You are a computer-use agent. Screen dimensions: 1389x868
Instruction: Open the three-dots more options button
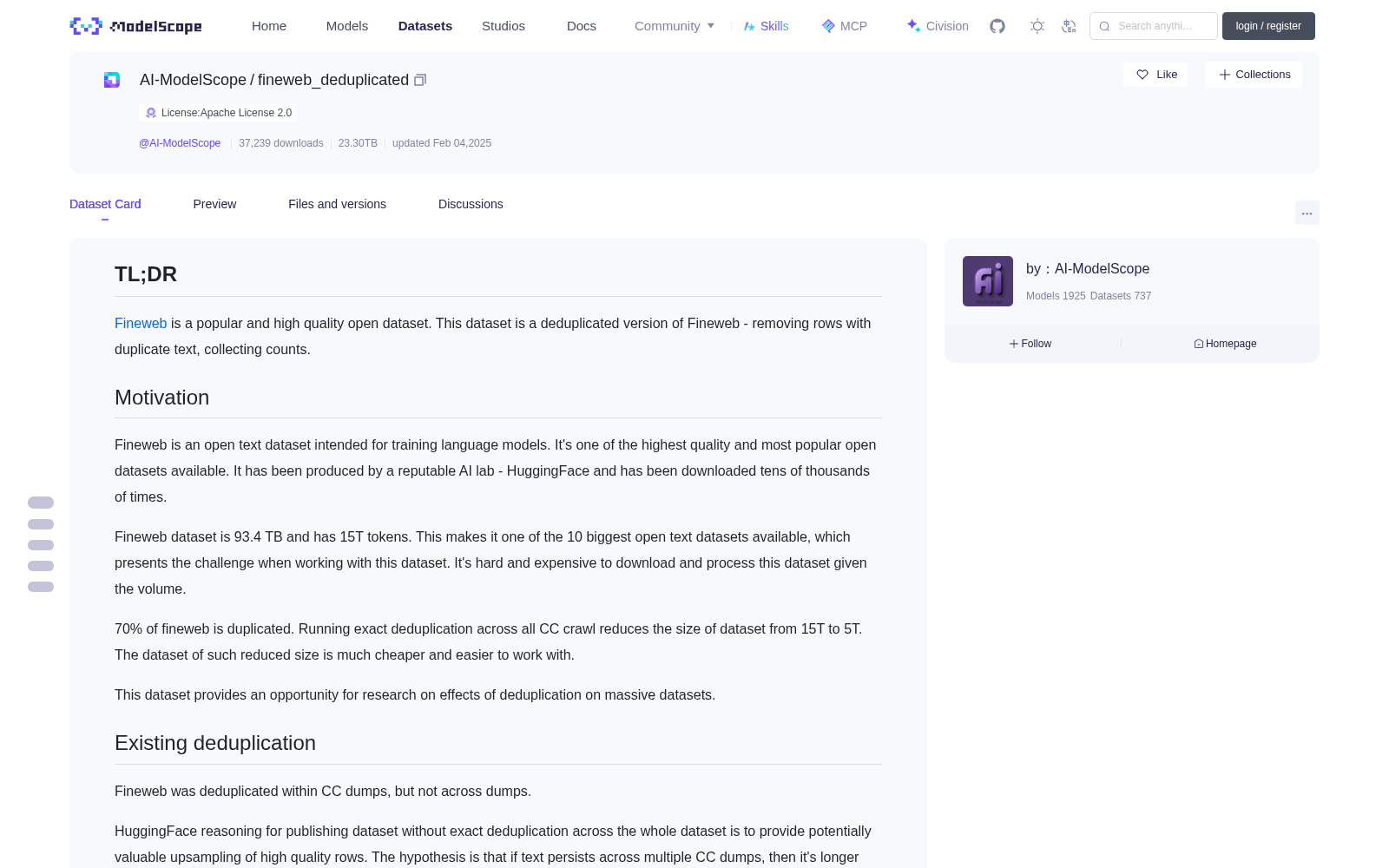(x=1307, y=213)
